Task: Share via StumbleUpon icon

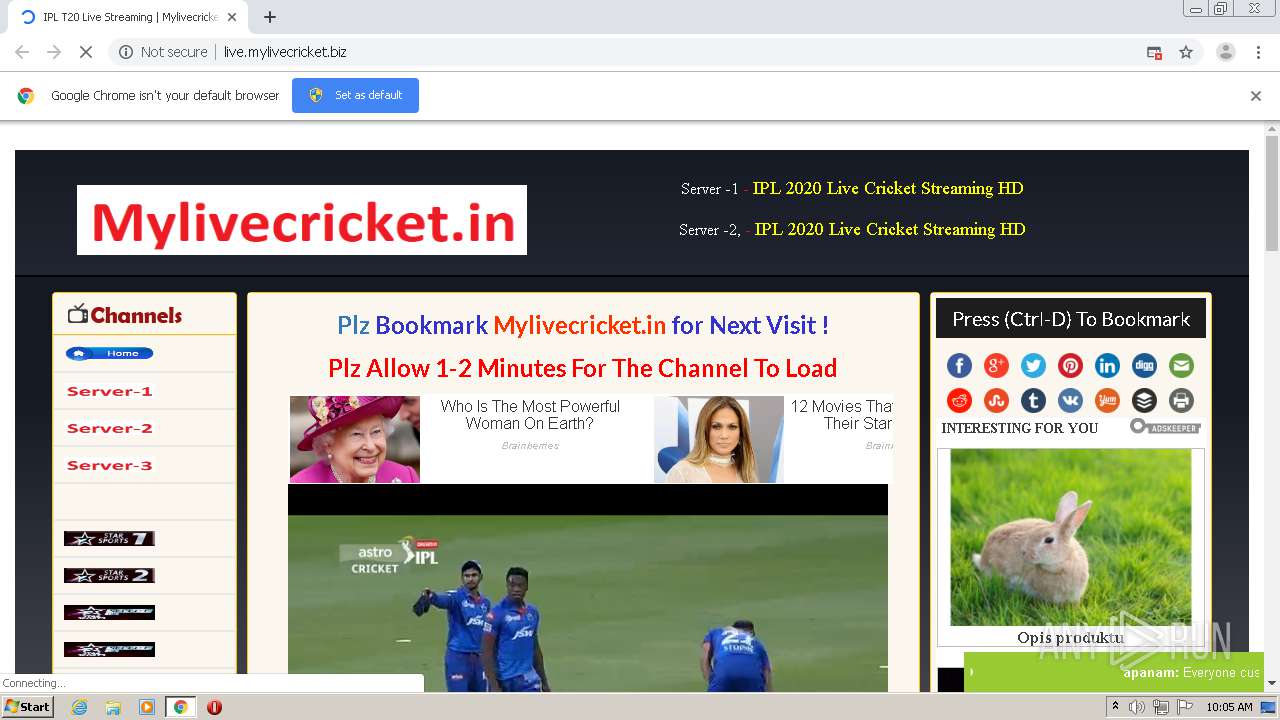Action: tap(996, 401)
